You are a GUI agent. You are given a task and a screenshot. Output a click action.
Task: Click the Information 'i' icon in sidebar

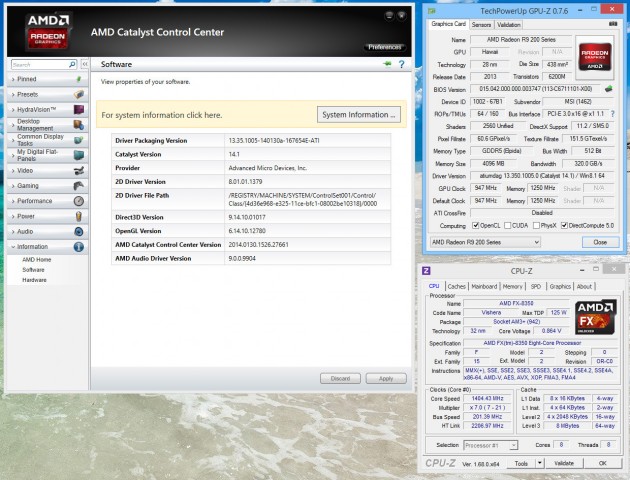click(x=78, y=246)
